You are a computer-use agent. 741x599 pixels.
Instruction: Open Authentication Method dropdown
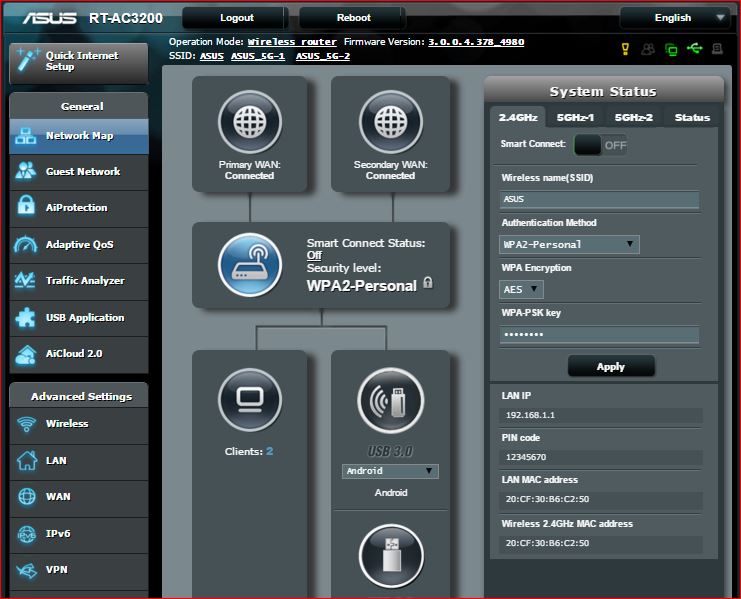569,245
